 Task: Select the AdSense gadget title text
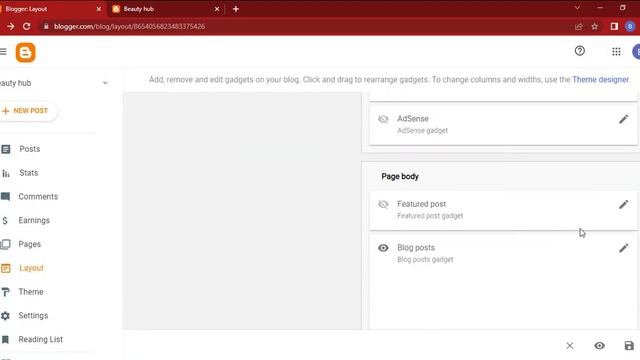(413, 119)
